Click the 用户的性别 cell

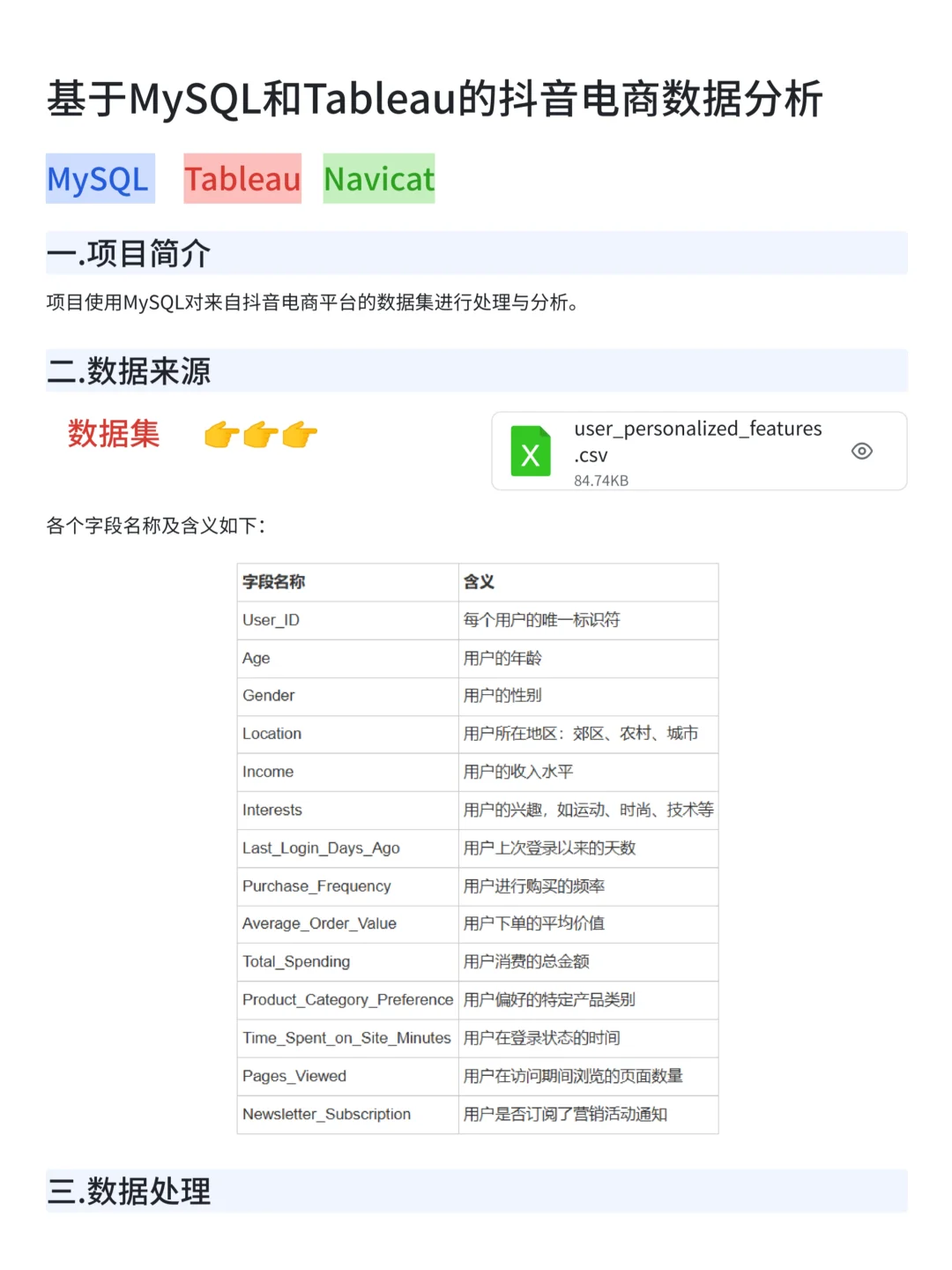coord(588,696)
